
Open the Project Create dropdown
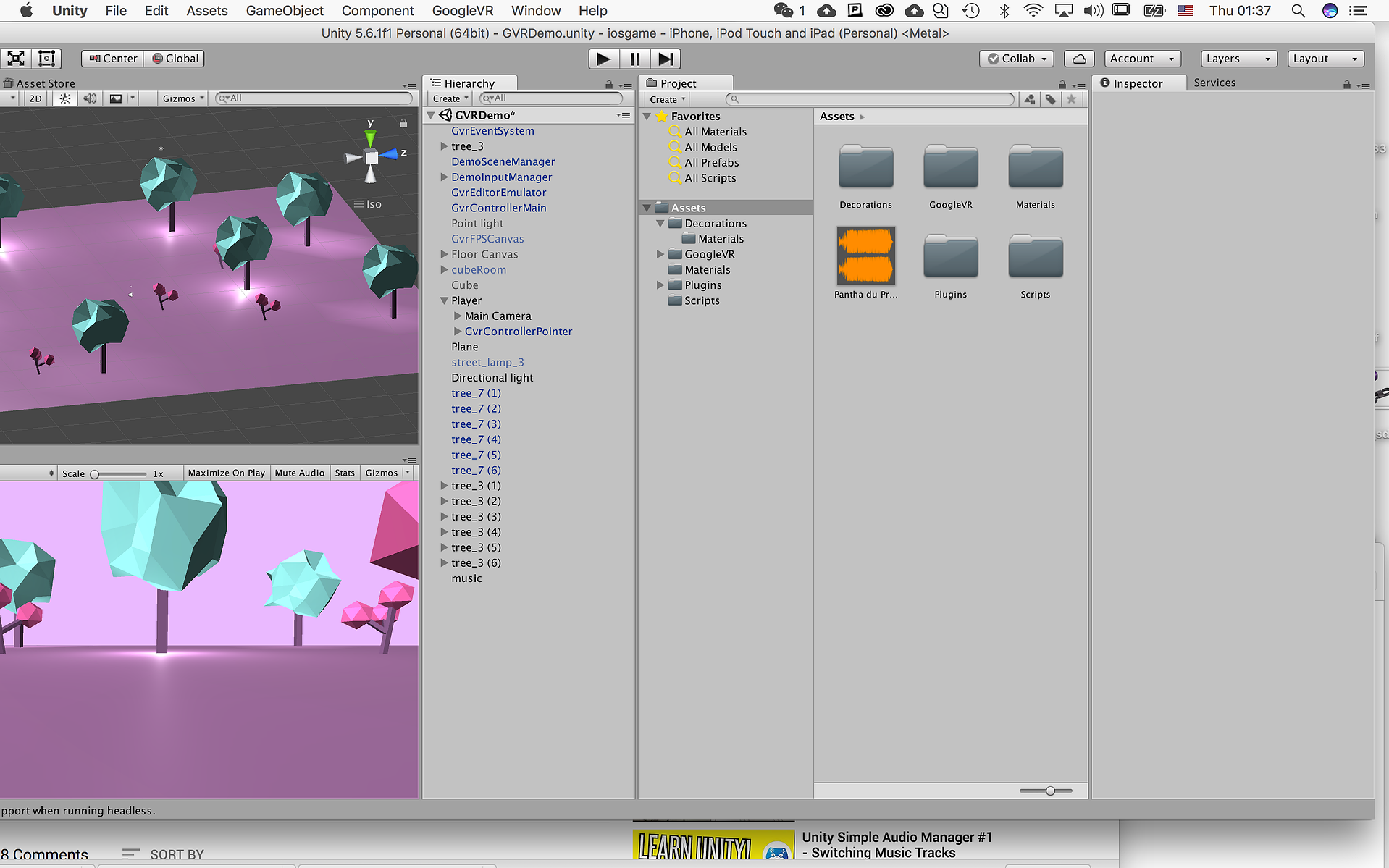tap(667, 99)
